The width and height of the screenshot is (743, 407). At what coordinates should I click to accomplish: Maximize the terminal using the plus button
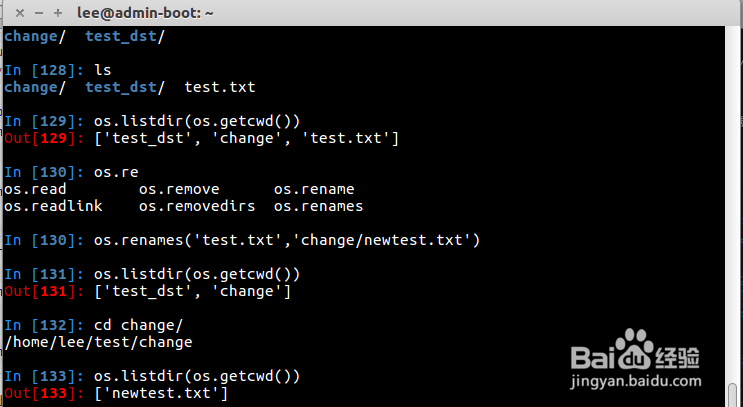[x=56, y=12]
